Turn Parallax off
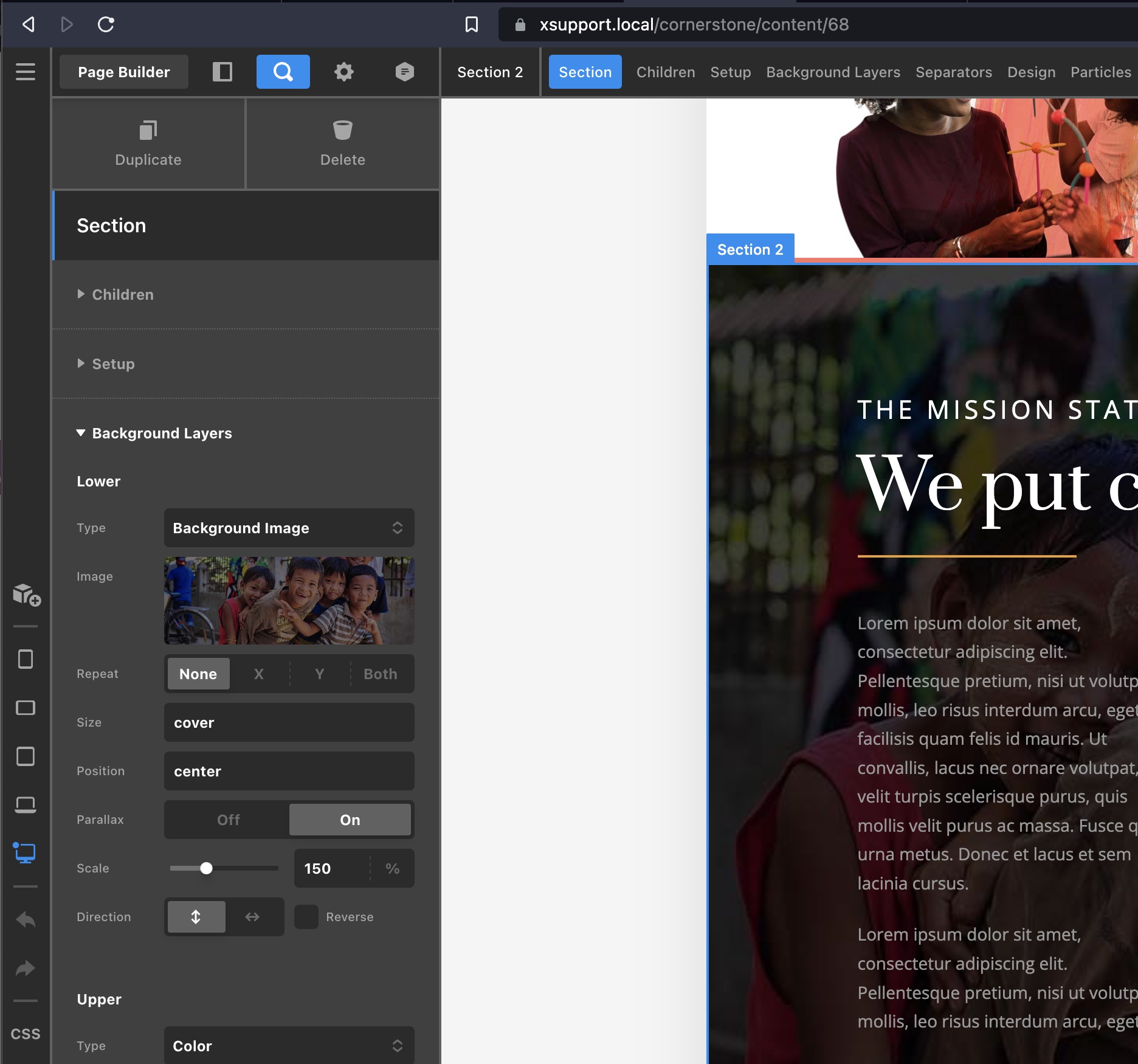This screenshot has height=1064, width=1138. 229,820
